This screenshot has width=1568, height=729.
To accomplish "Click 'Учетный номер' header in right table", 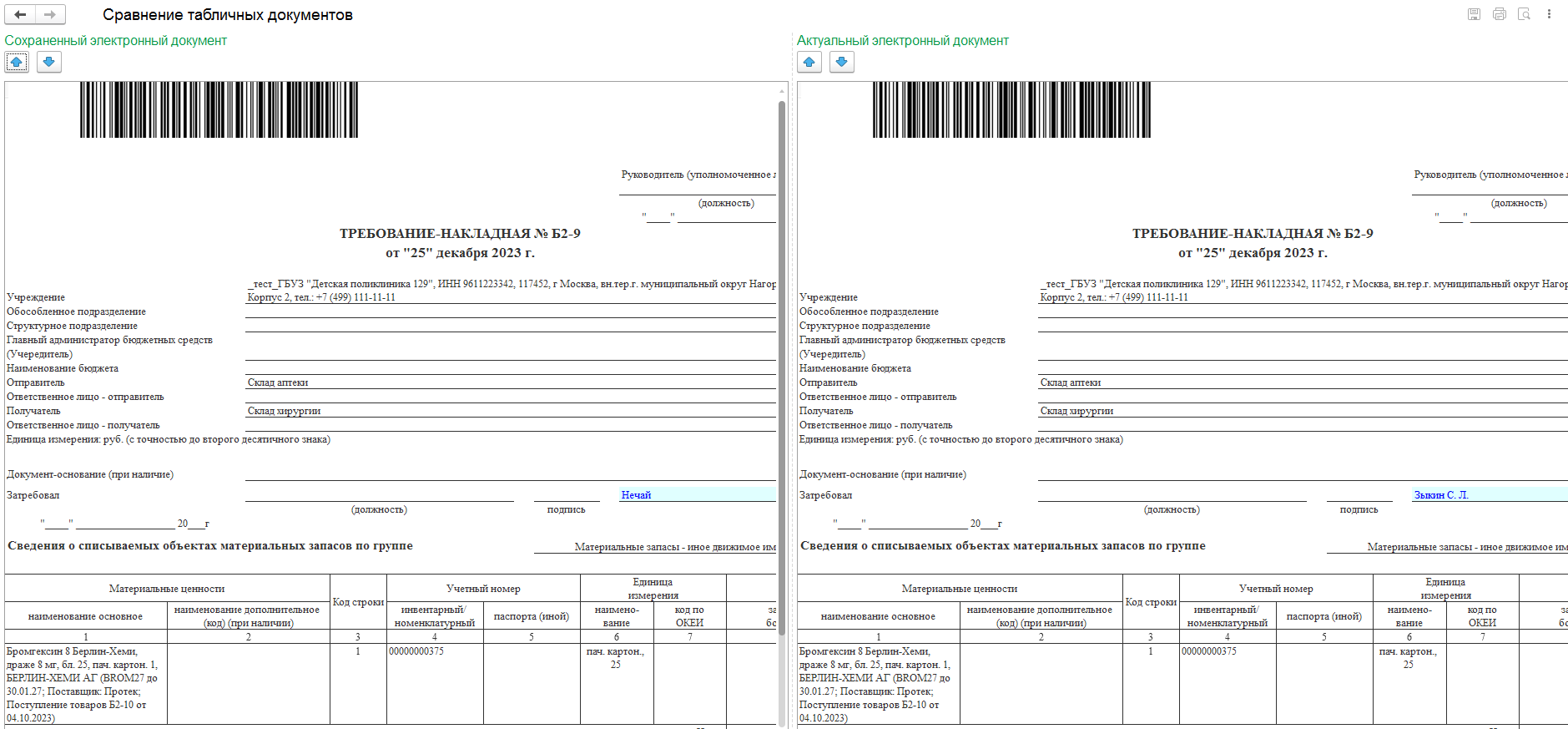I will coord(1276,589).
